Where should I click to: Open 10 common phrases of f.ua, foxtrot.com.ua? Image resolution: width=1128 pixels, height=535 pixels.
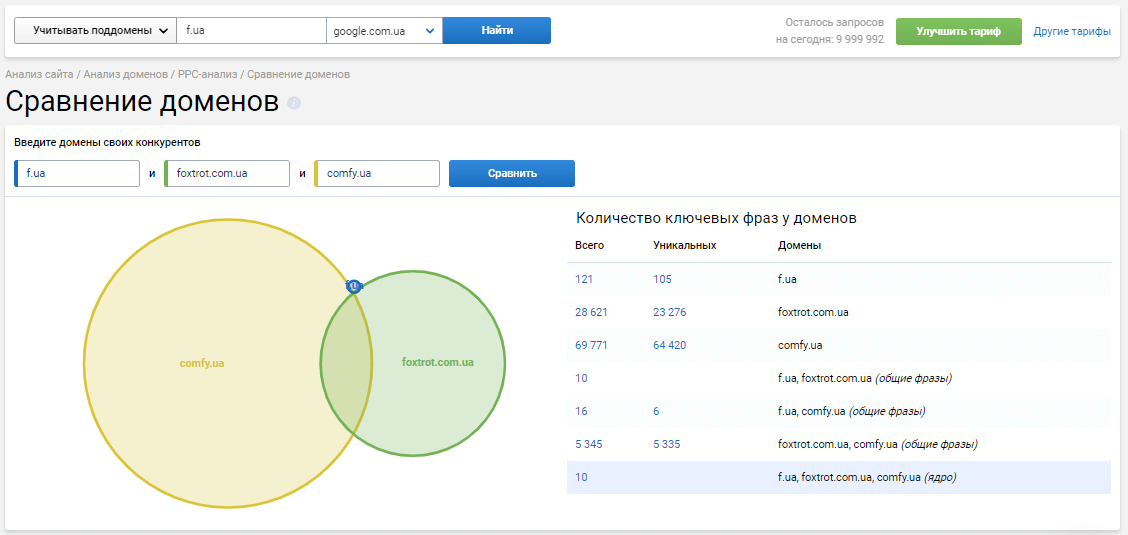click(x=581, y=378)
